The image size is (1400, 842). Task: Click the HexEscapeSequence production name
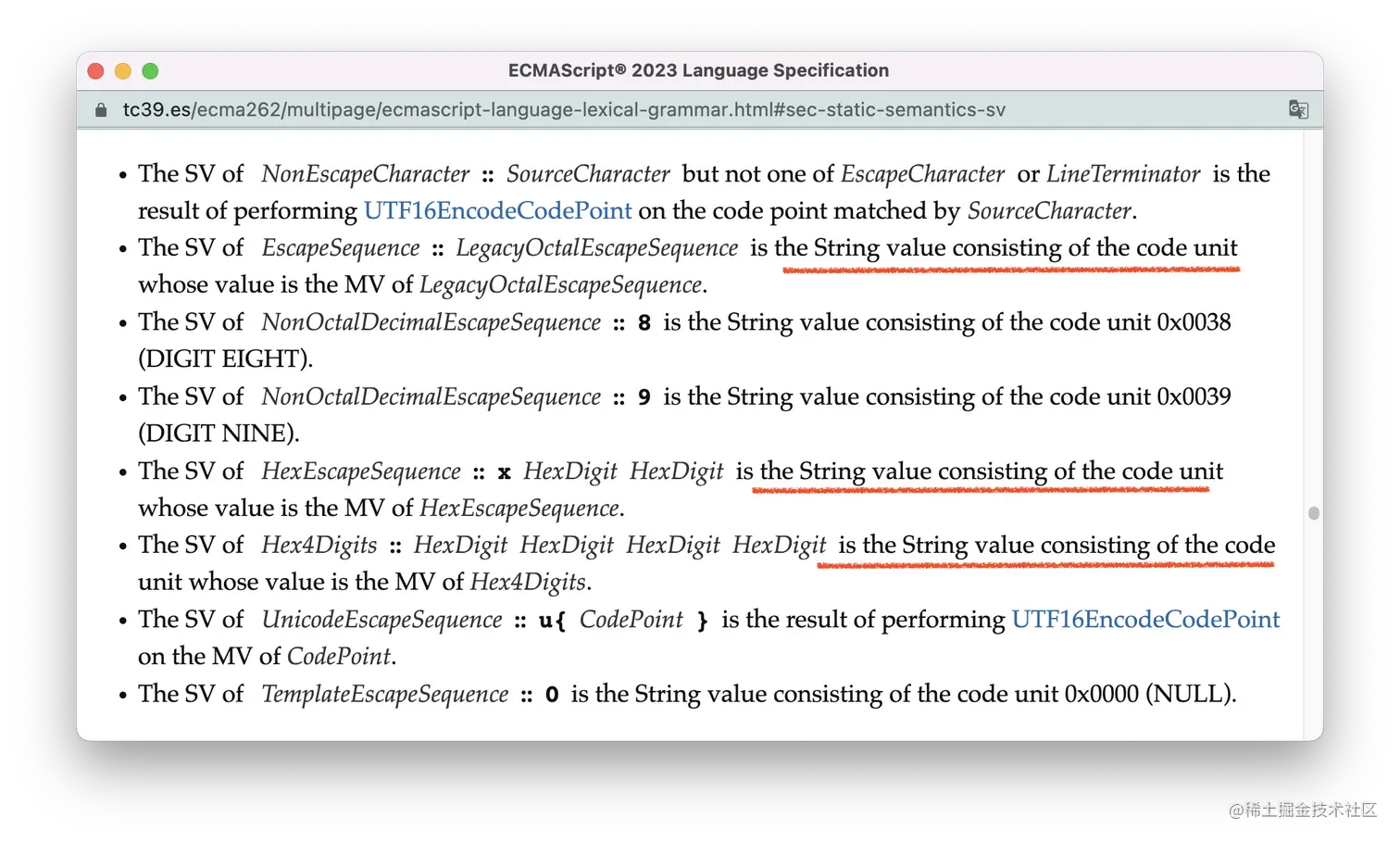tap(361, 471)
